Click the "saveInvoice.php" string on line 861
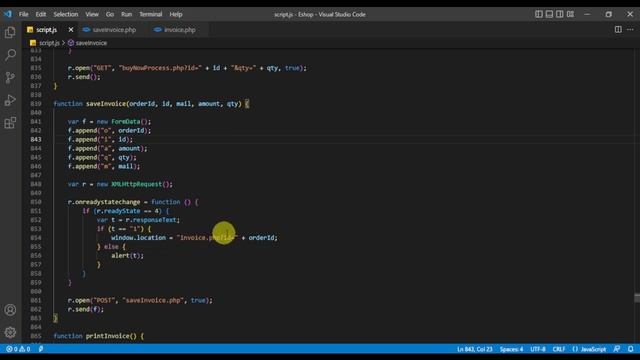This screenshot has width=640, height=360. [x=152, y=300]
